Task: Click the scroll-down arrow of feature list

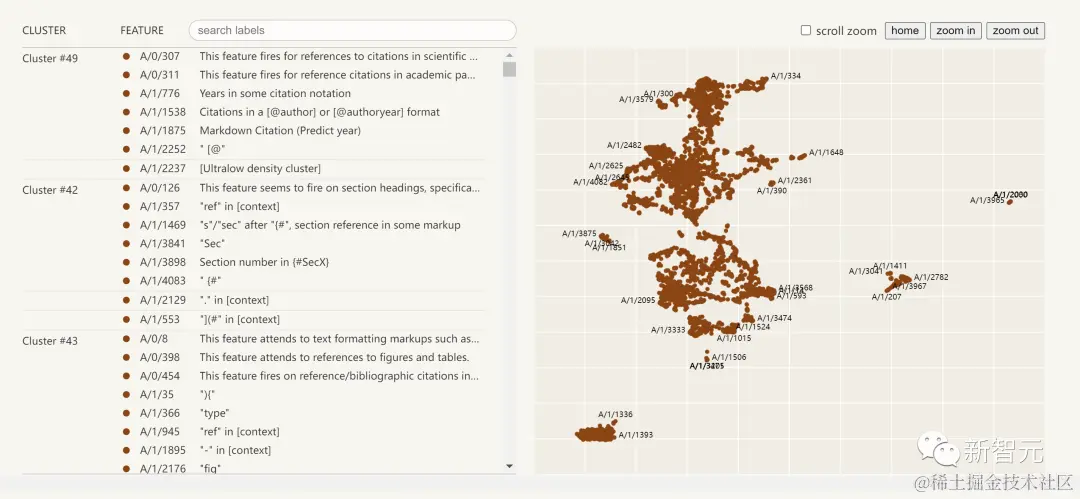Action: (x=509, y=466)
